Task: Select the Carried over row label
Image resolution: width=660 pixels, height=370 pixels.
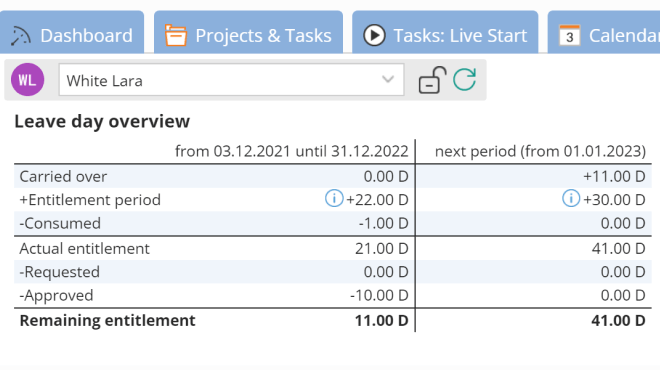Action: pos(63,177)
